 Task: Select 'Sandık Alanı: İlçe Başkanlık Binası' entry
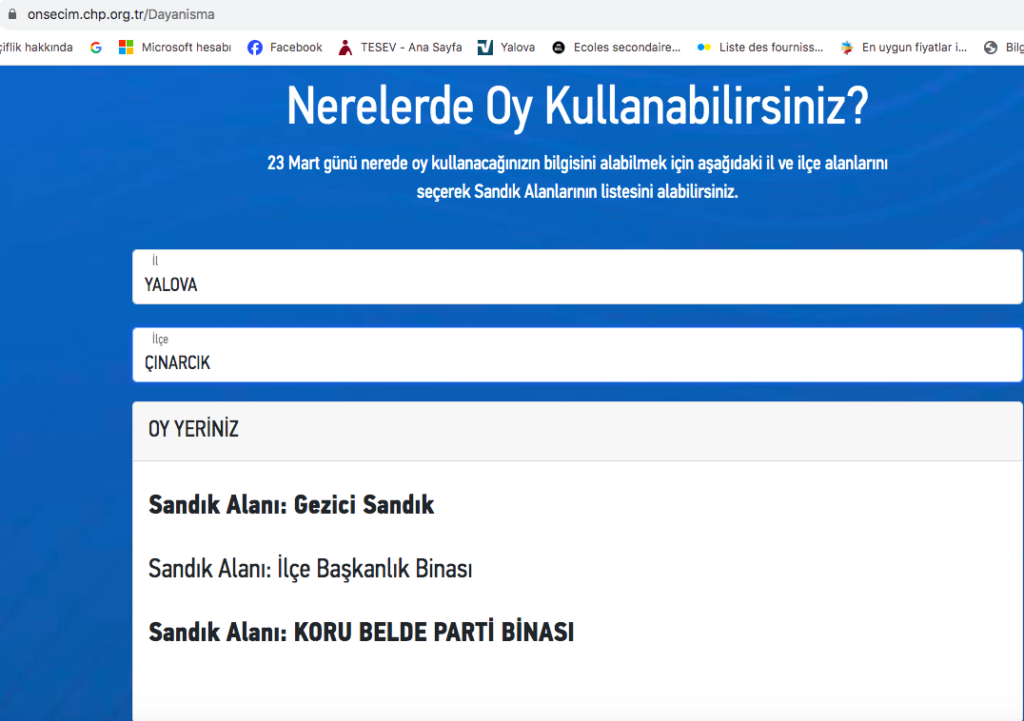310,568
